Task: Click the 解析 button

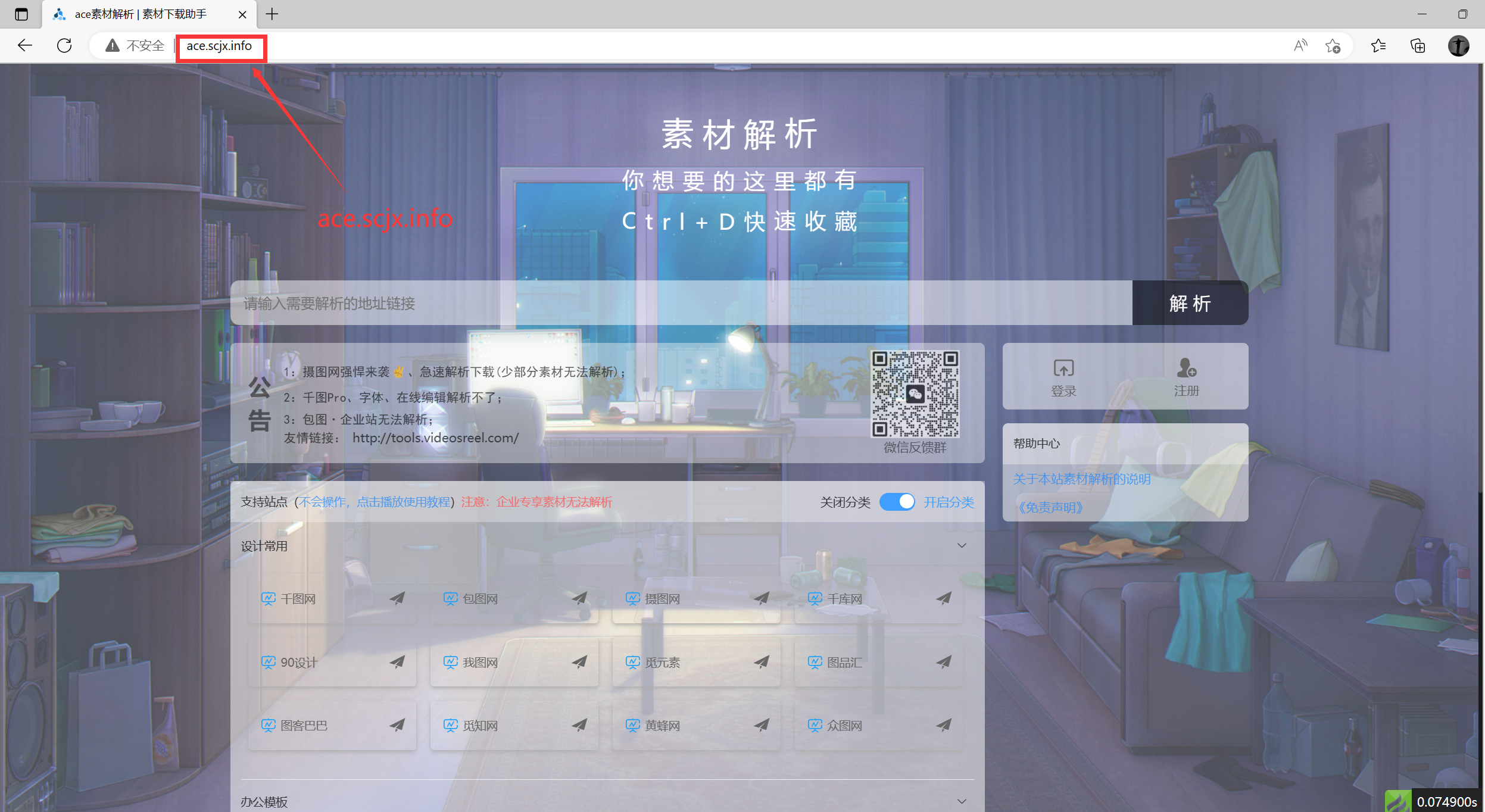Action: (1190, 303)
